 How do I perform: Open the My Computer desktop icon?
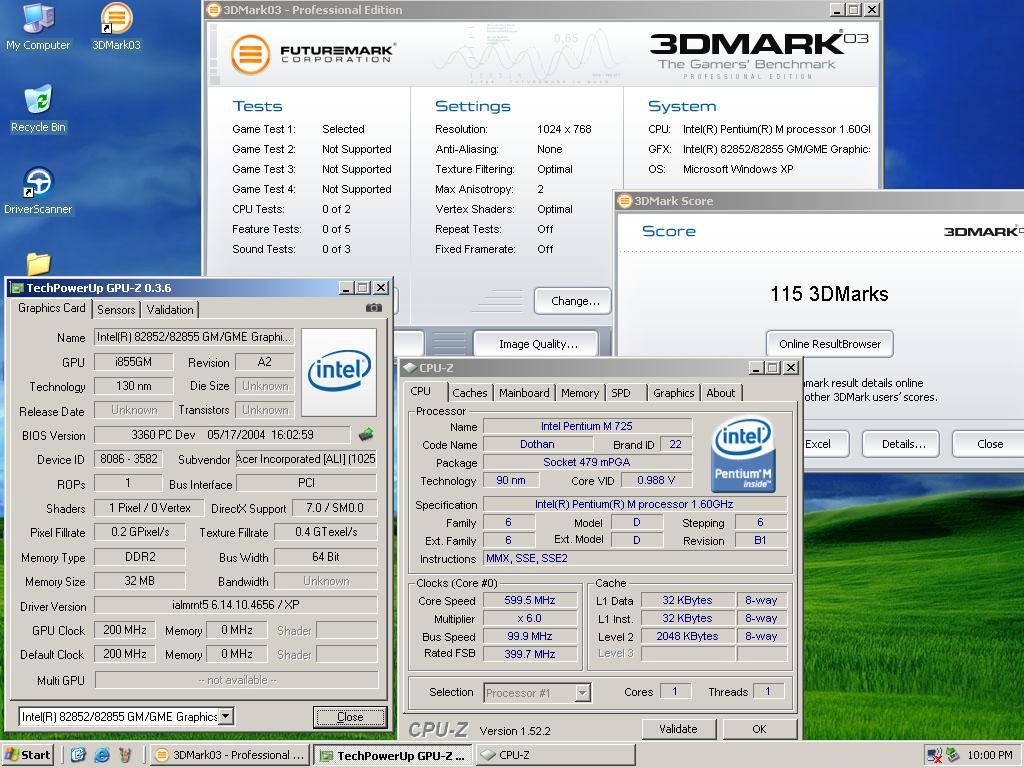(x=38, y=26)
